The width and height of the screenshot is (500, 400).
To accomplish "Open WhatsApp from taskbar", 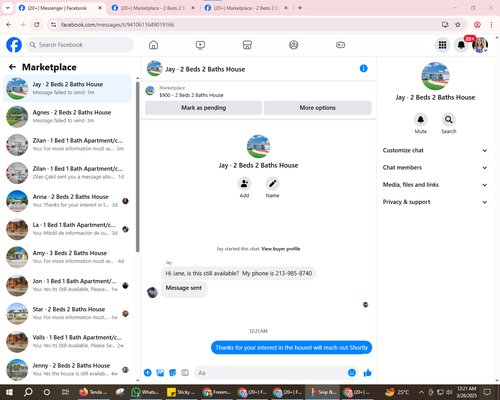I will click(x=145, y=392).
